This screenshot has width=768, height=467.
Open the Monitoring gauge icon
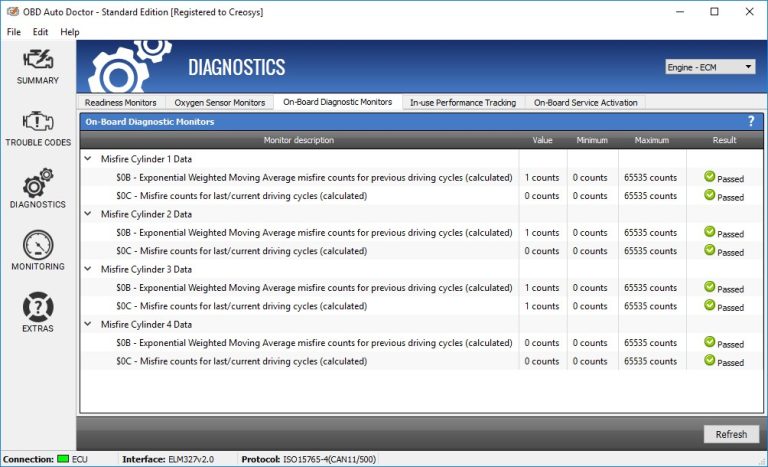pyautogui.click(x=38, y=245)
